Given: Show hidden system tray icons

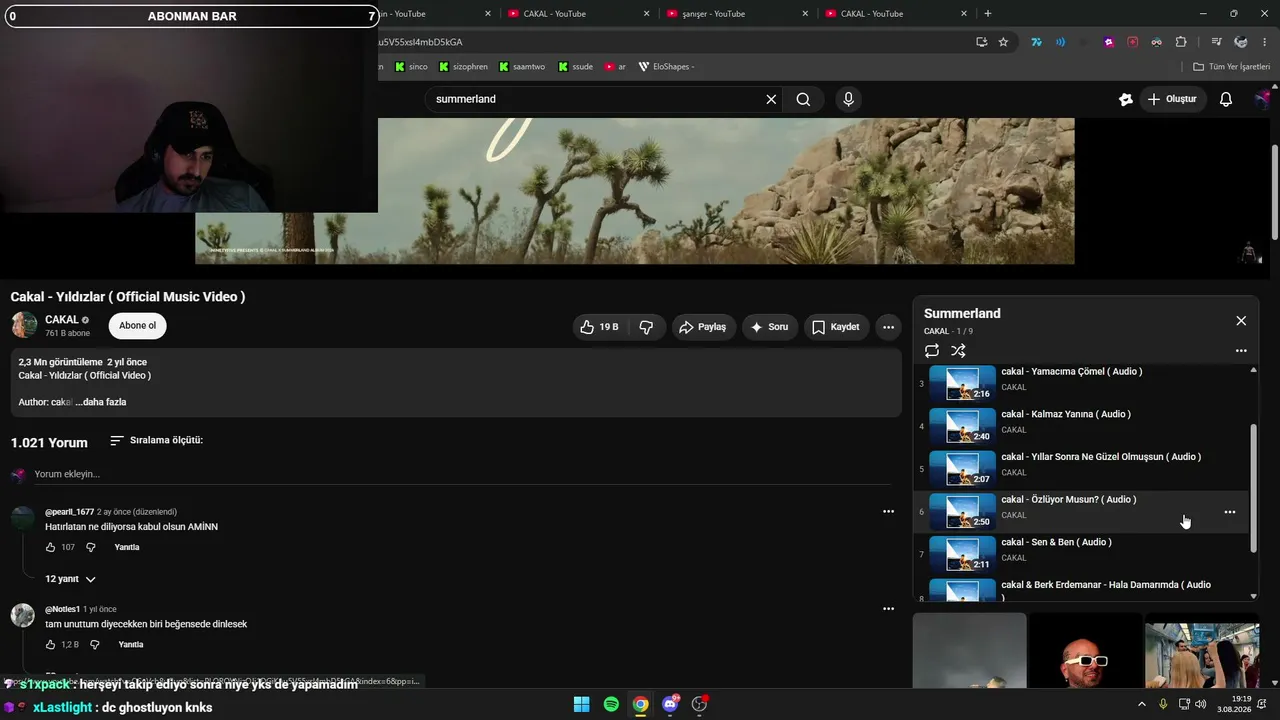Looking at the screenshot, I should (1142, 704).
